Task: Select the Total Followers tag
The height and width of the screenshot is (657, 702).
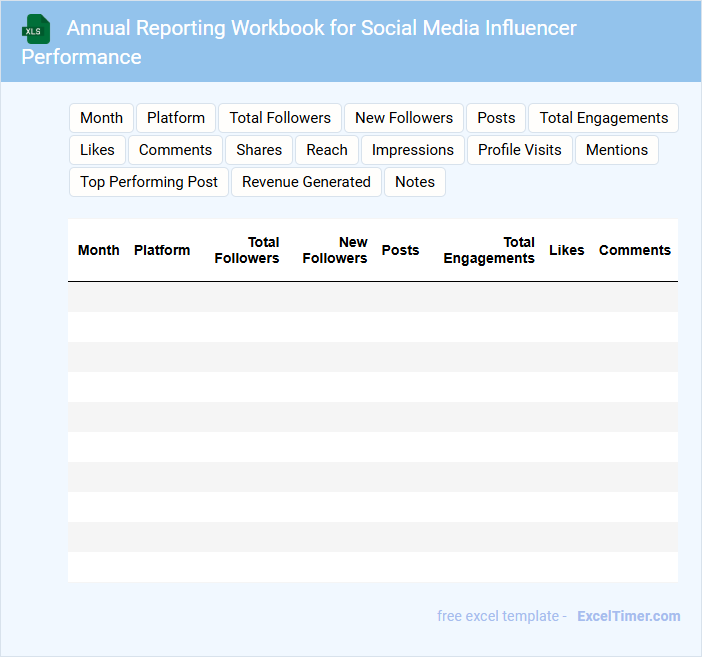Action: pyautogui.click(x=280, y=118)
